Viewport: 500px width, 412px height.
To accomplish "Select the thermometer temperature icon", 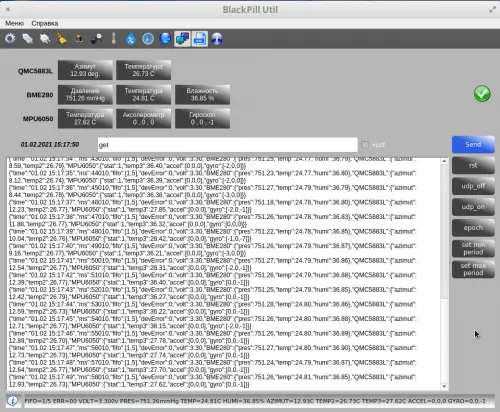I will pos(114,39).
